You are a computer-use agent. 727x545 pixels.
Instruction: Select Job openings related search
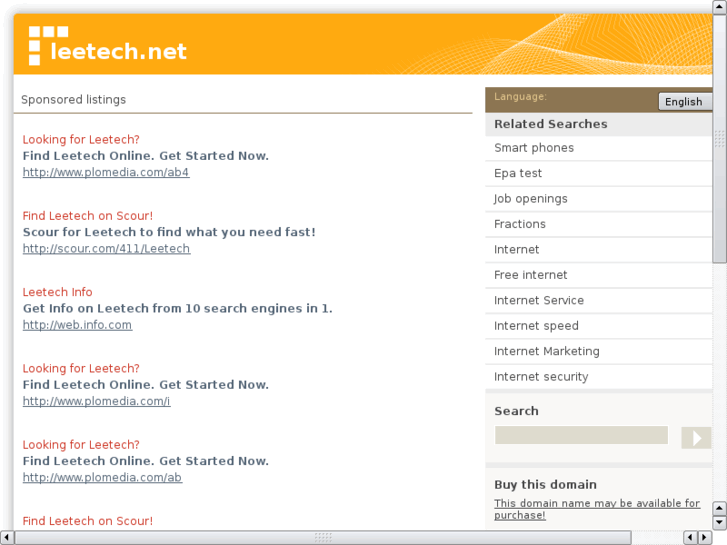point(531,199)
